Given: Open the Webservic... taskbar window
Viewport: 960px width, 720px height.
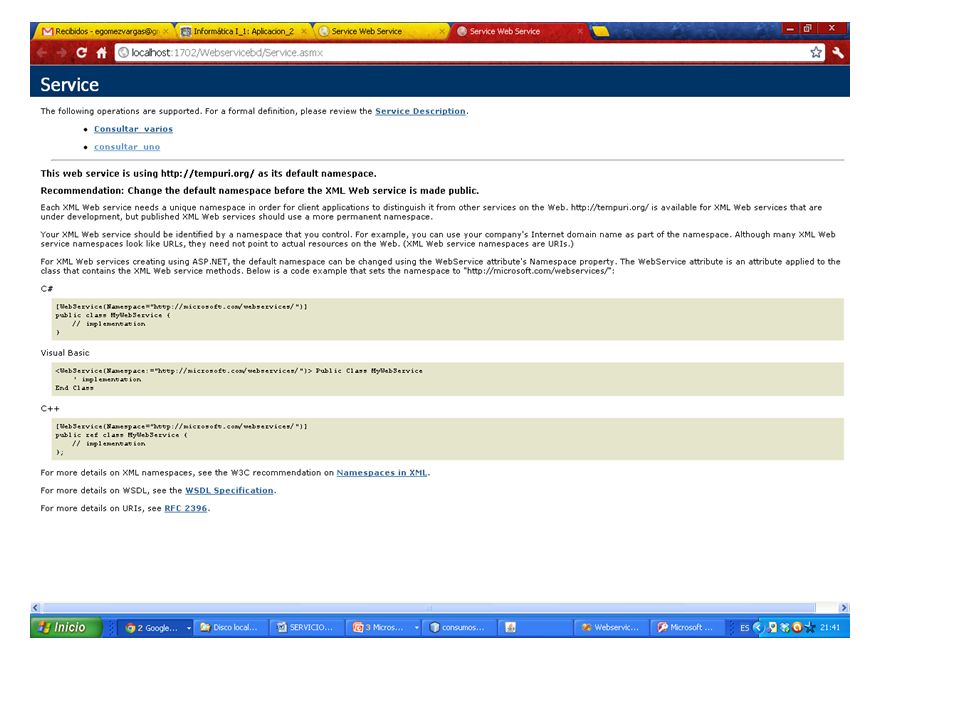Looking at the screenshot, I should point(610,628).
